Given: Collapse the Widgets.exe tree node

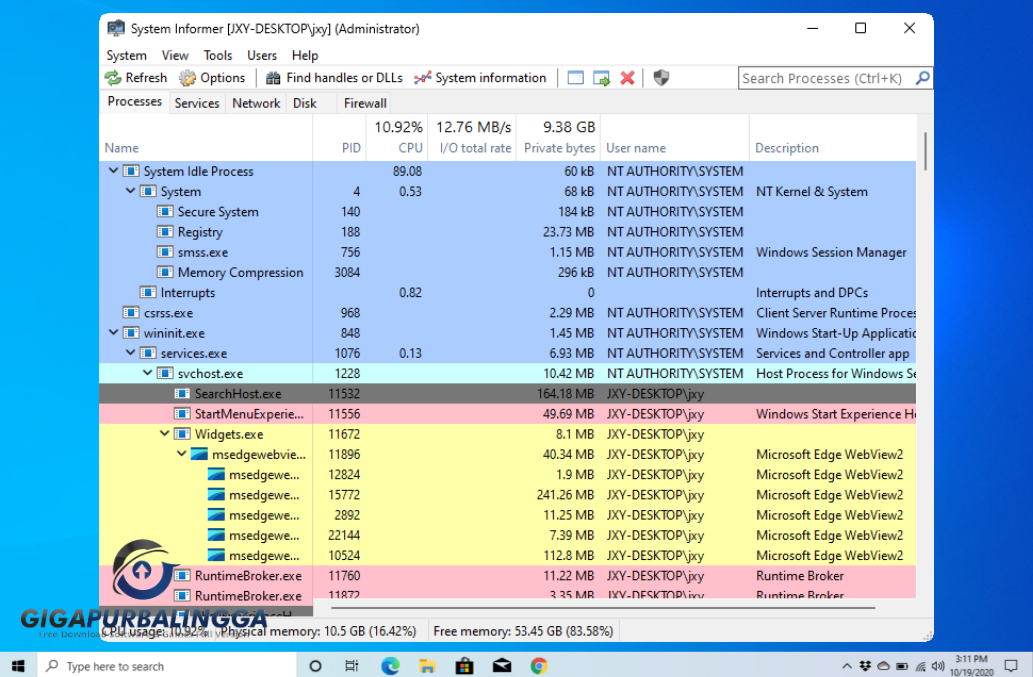Looking at the screenshot, I should pos(165,434).
